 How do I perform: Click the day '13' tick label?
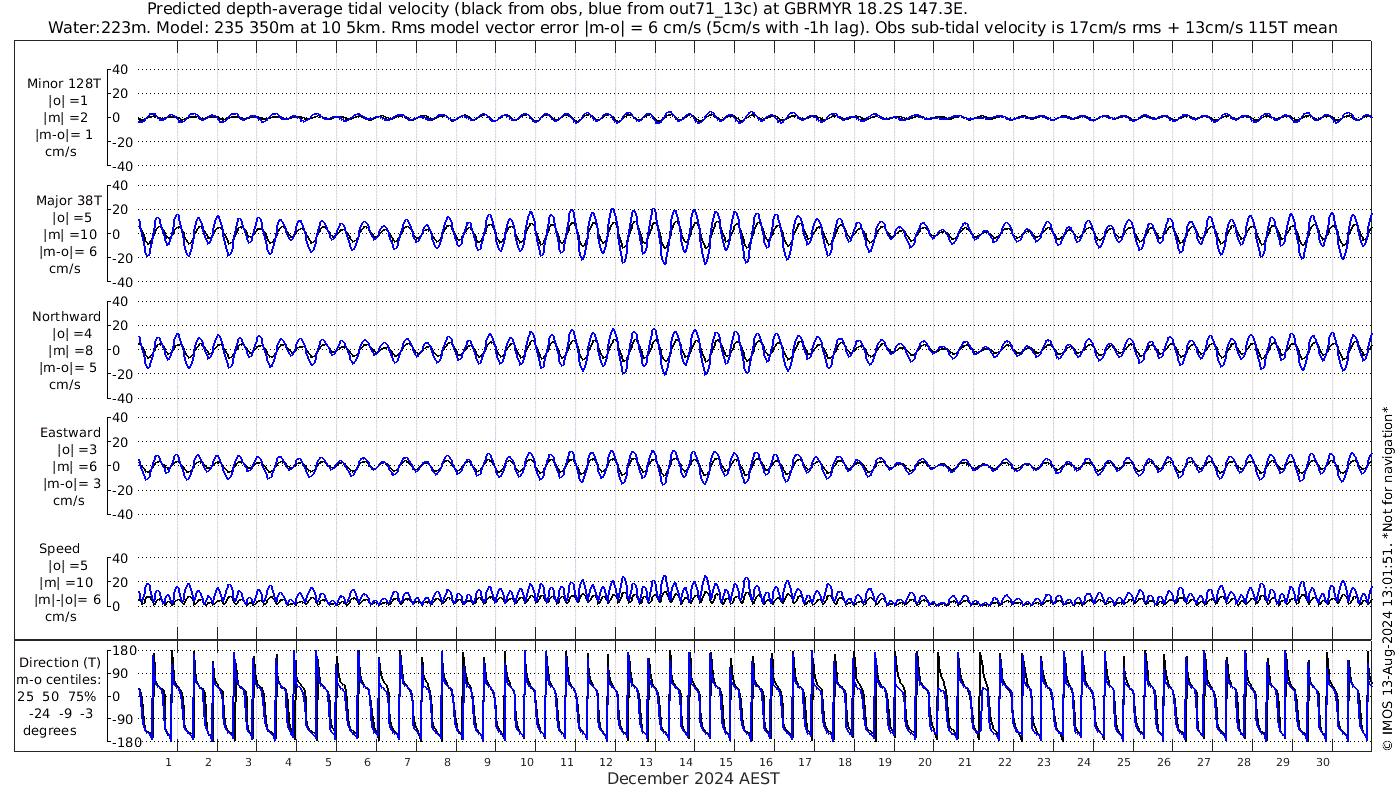tap(647, 761)
